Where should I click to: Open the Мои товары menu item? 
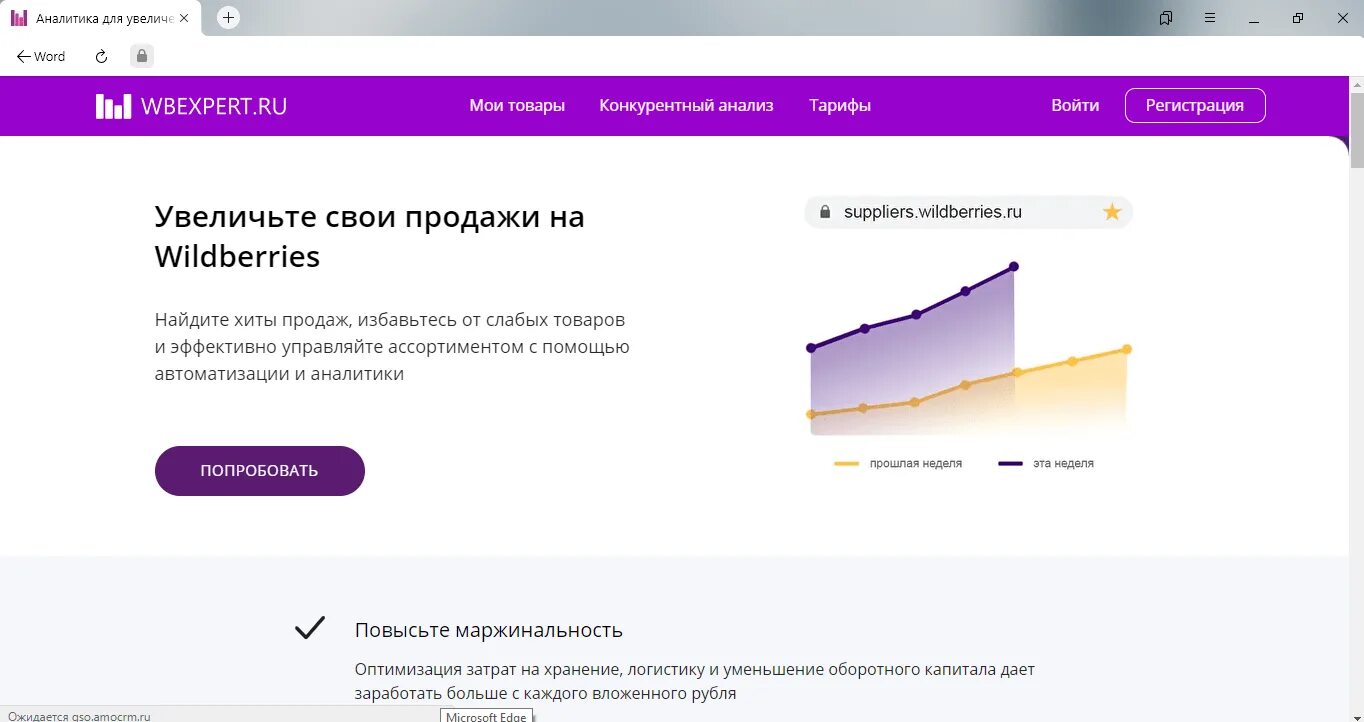517,105
